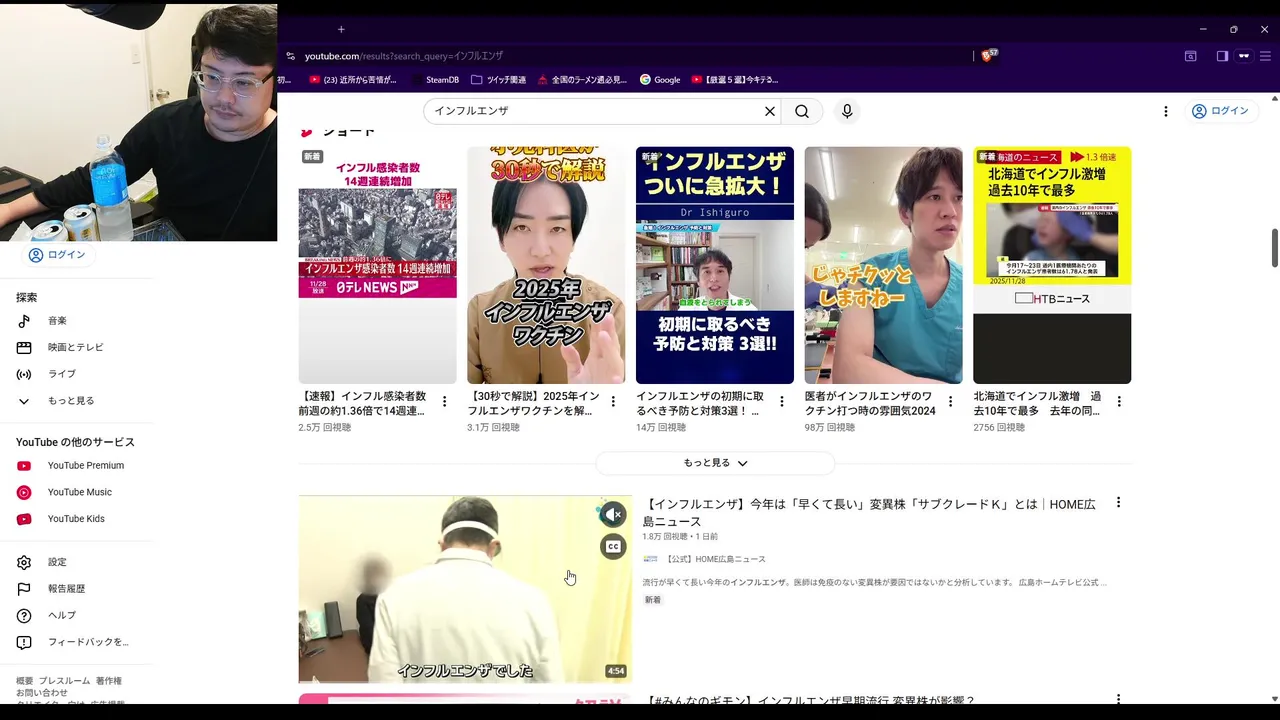Screen dimensions: 1280x720
Task: Expand the shorts shelf with もっと見る
Action: 715,463
